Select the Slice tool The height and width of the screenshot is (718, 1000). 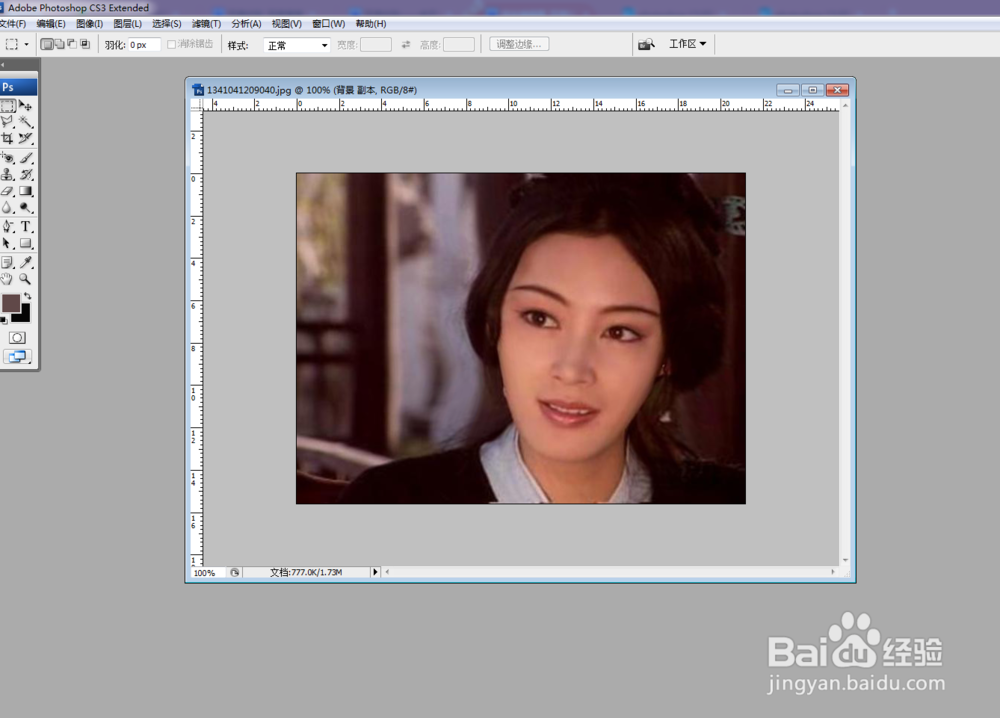coord(26,138)
